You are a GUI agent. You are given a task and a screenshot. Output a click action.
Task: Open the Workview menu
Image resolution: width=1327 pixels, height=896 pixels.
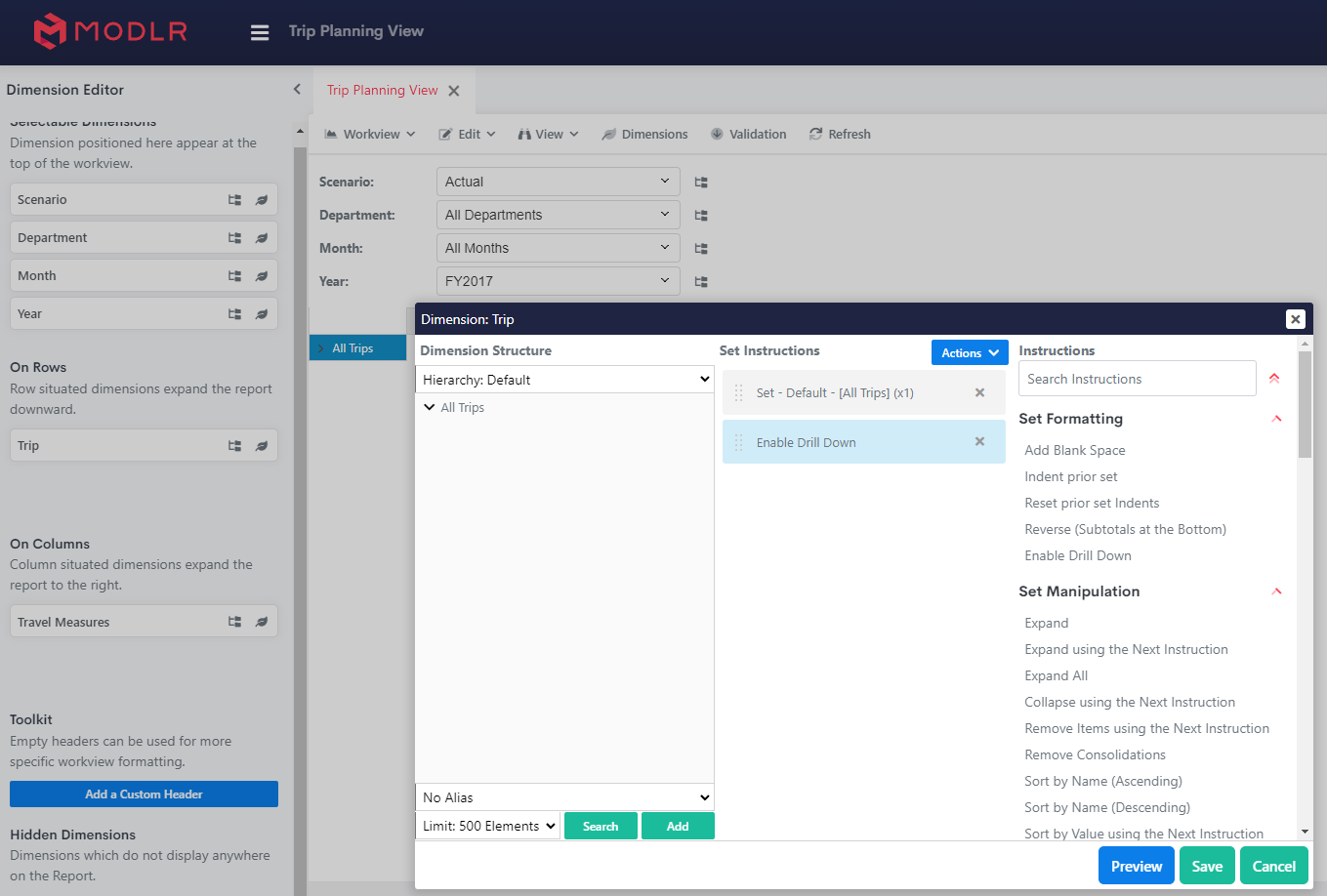click(370, 135)
